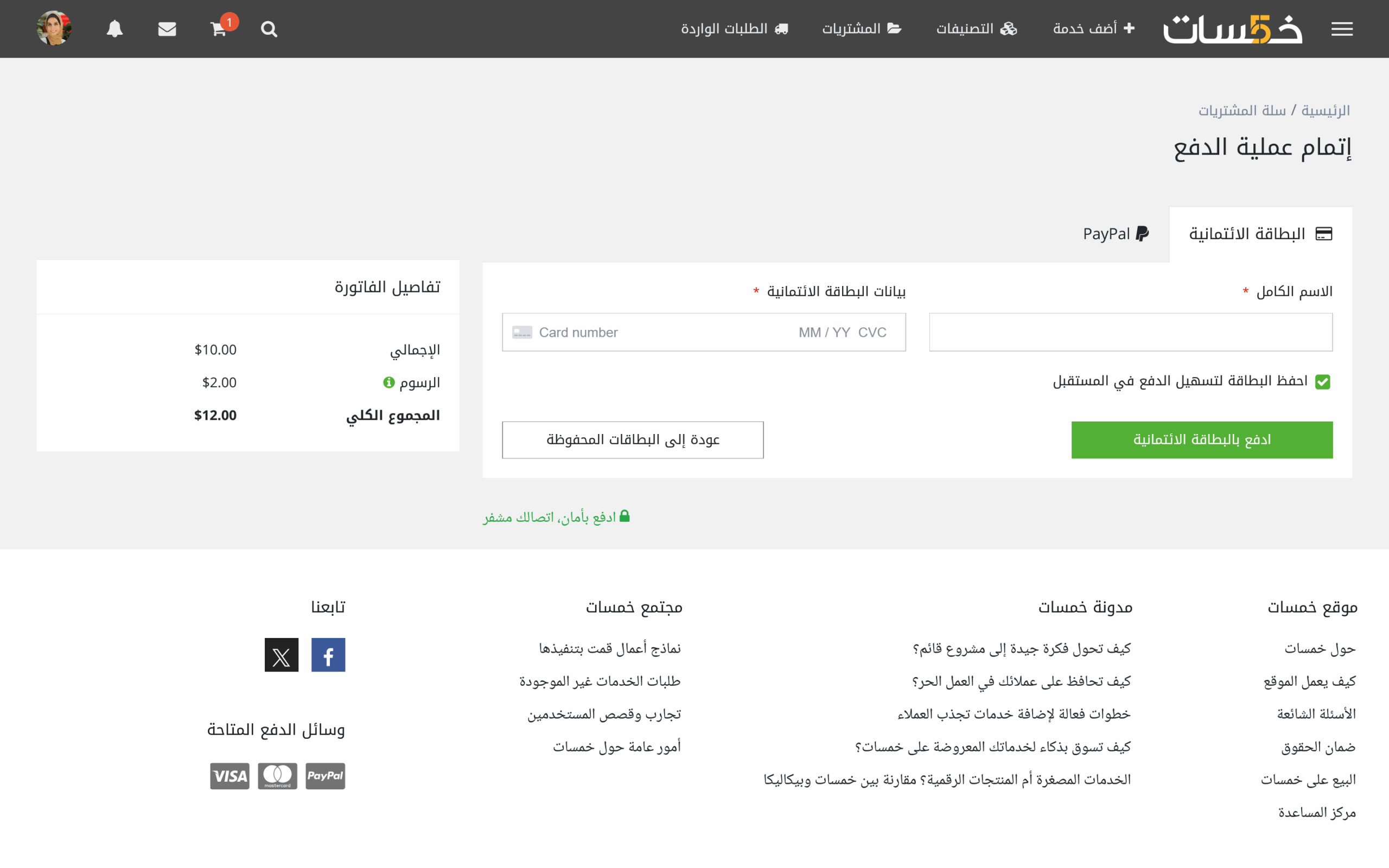Screen dimensions: 1389x868
Task: Open تجارب وقصص المستخدمين link
Action: click(x=604, y=714)
